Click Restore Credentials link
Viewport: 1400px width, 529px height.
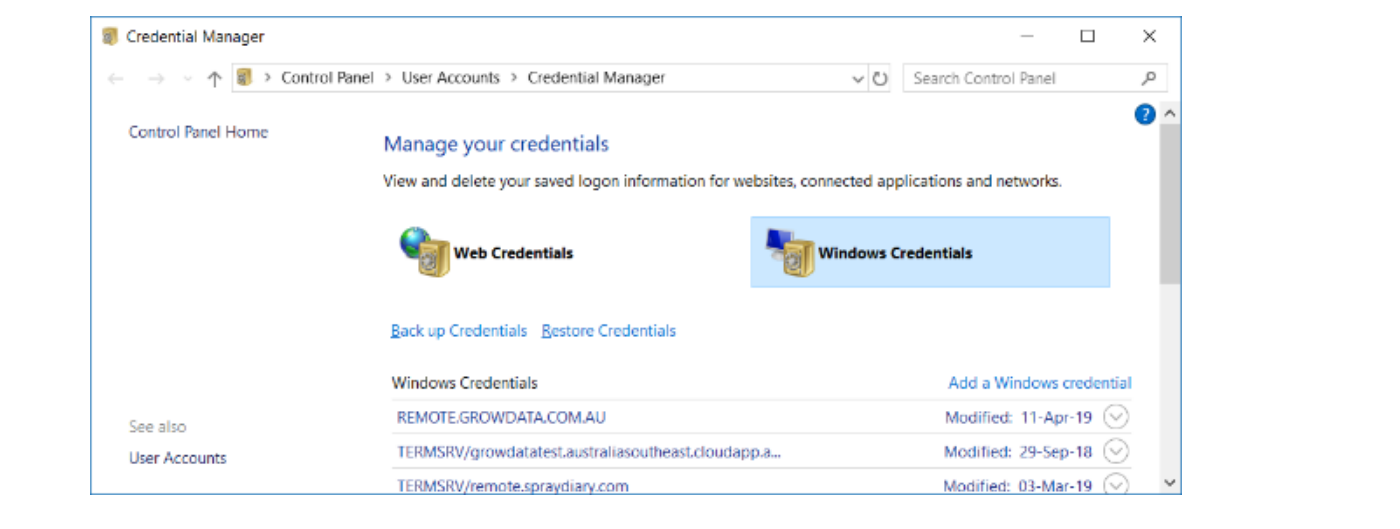(609, 331)
